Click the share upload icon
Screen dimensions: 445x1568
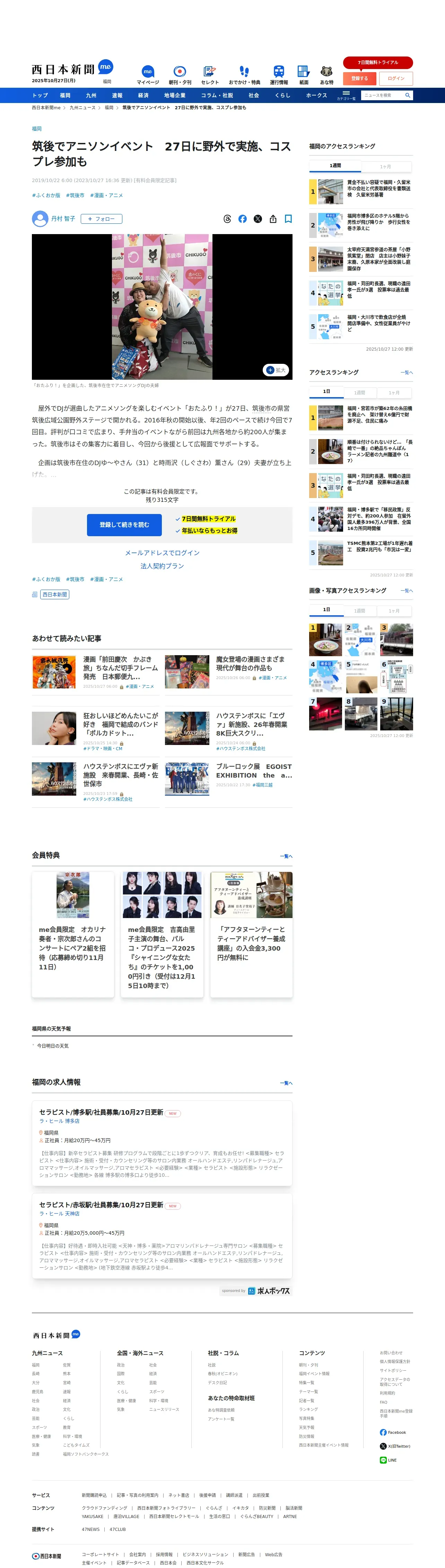coord(273,219)
